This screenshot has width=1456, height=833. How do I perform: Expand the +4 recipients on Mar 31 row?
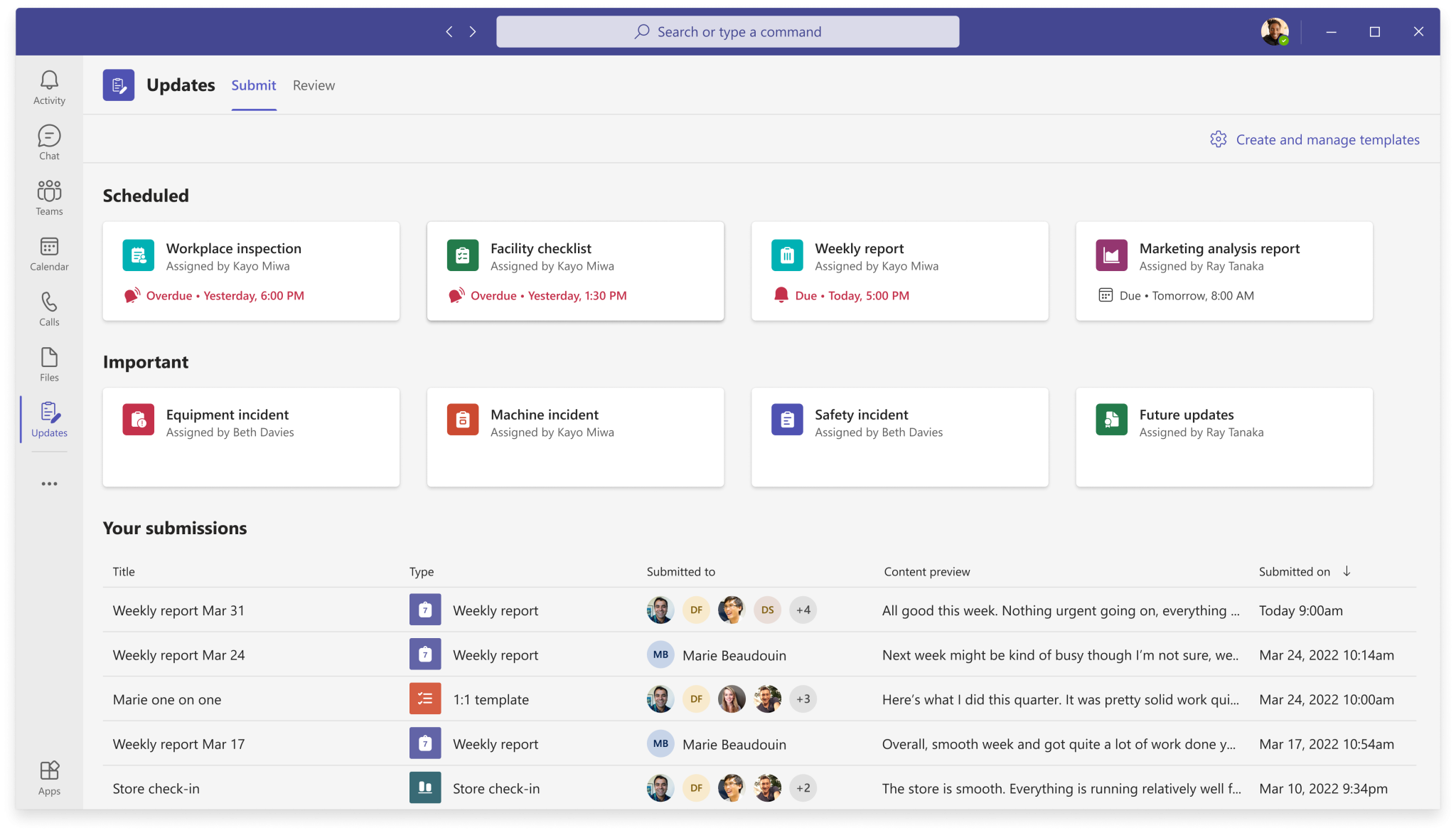click(x=803, y=610)
